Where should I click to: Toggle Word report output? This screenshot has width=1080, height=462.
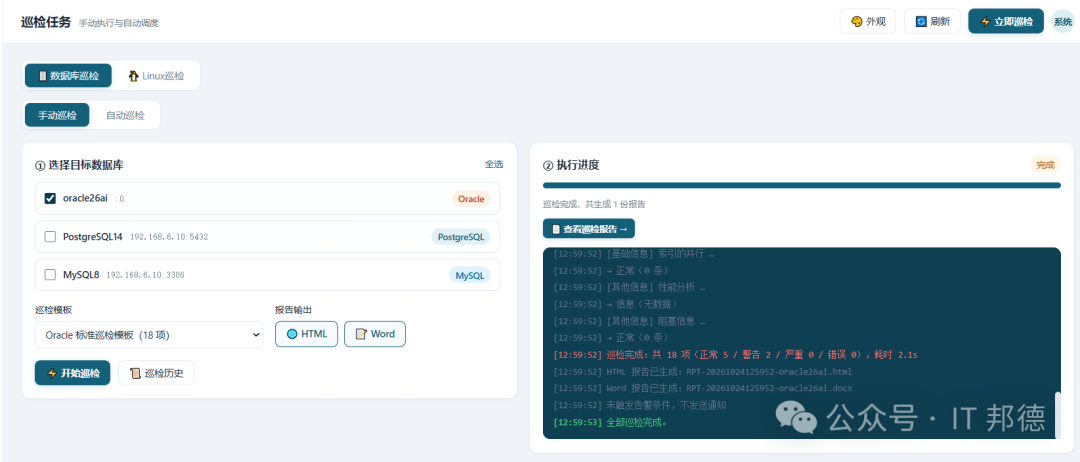[x=375, y=334]
